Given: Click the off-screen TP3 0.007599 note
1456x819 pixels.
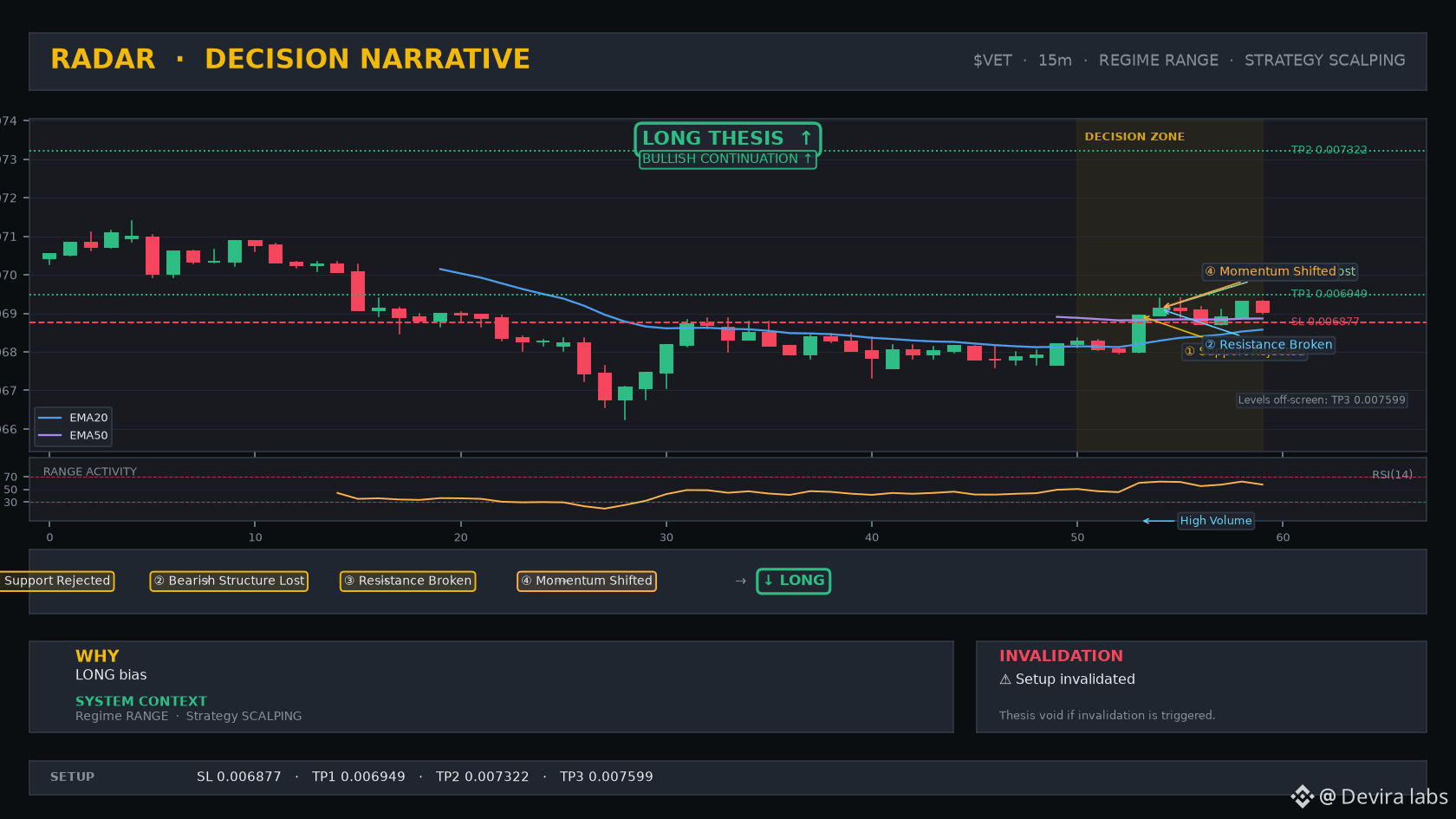Looking at the screenshot, I should coord(1322,400).
